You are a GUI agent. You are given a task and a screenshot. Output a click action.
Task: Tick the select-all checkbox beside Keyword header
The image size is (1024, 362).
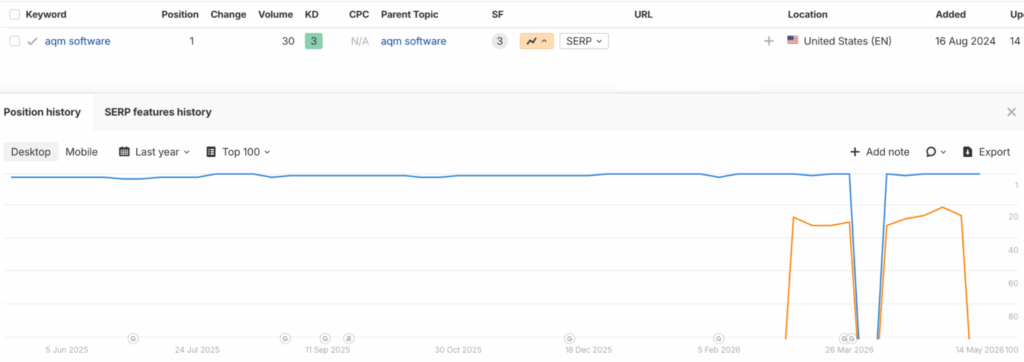[x=14, y=14]
